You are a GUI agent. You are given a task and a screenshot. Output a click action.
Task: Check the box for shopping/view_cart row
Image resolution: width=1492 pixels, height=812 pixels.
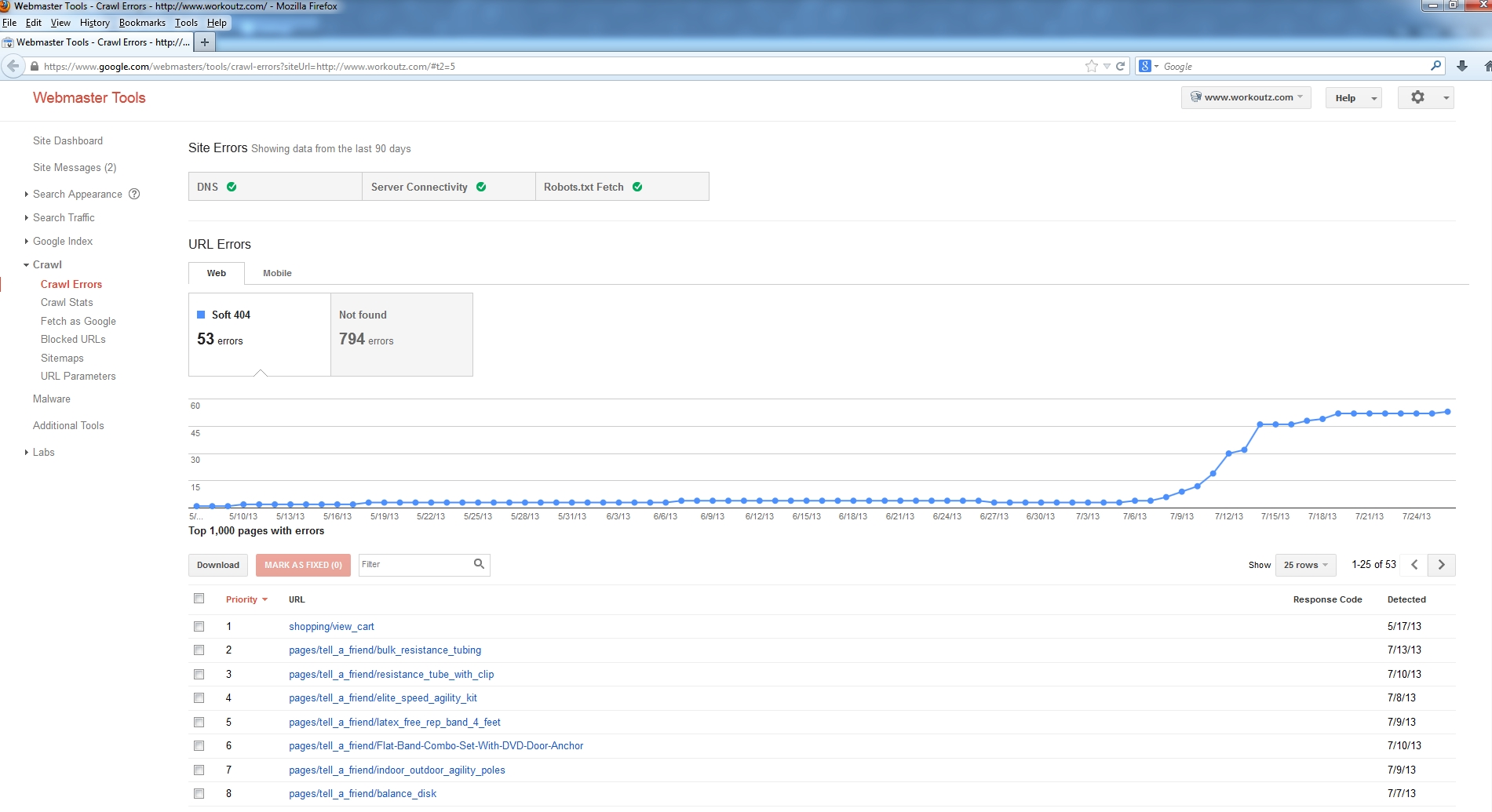199,626
